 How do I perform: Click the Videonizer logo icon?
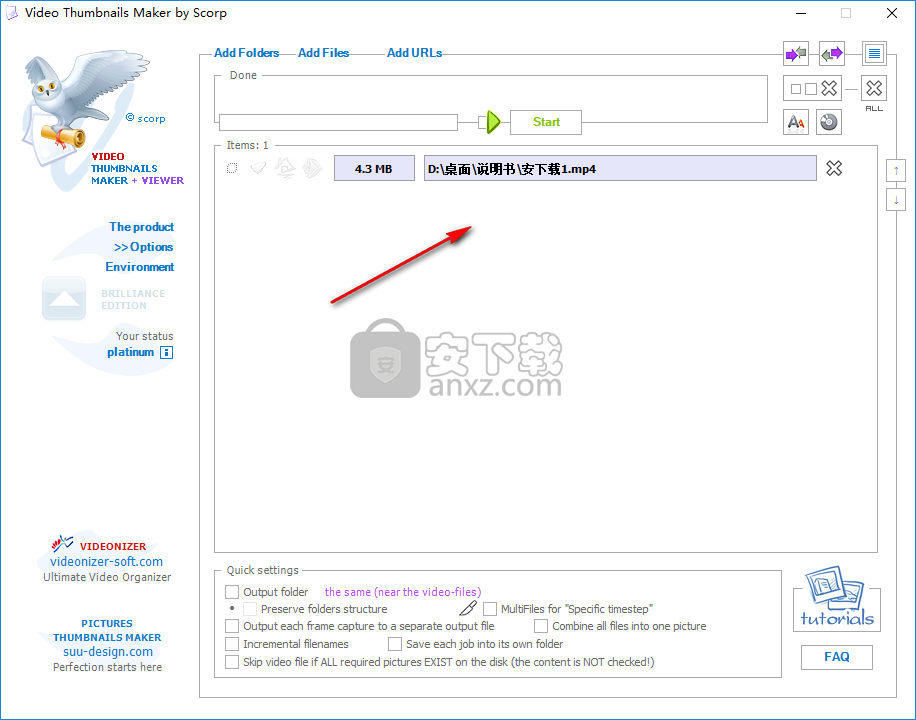point(62,544)
